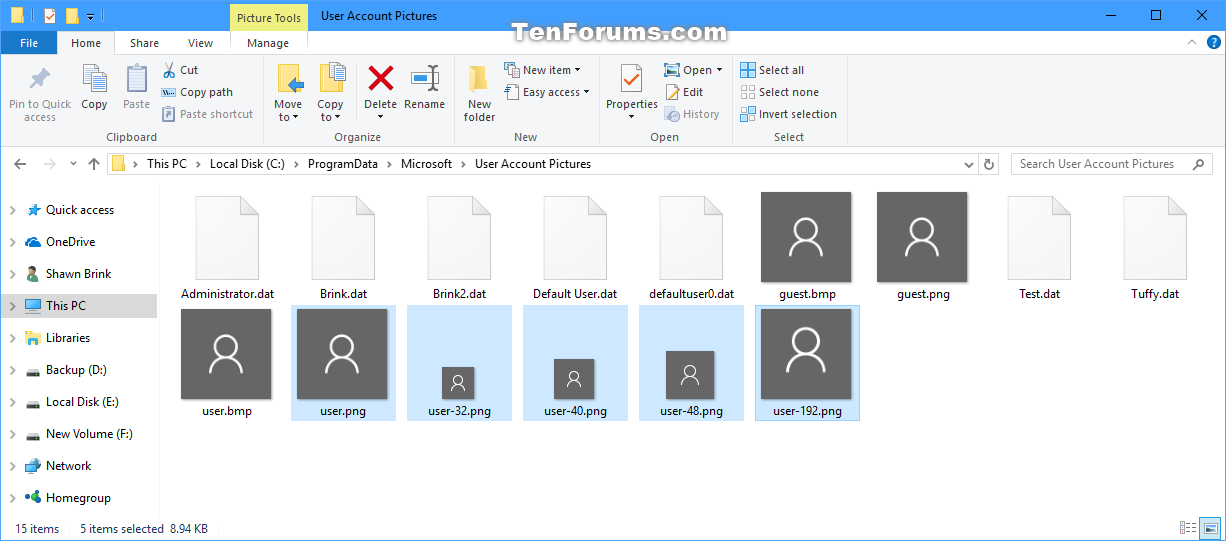Click Select all in ribbon
1226x541 pixels.
point(772,70)
